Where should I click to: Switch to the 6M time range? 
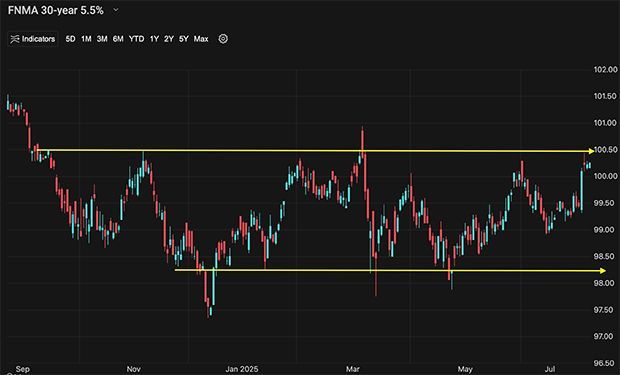(x=118, y=39)
